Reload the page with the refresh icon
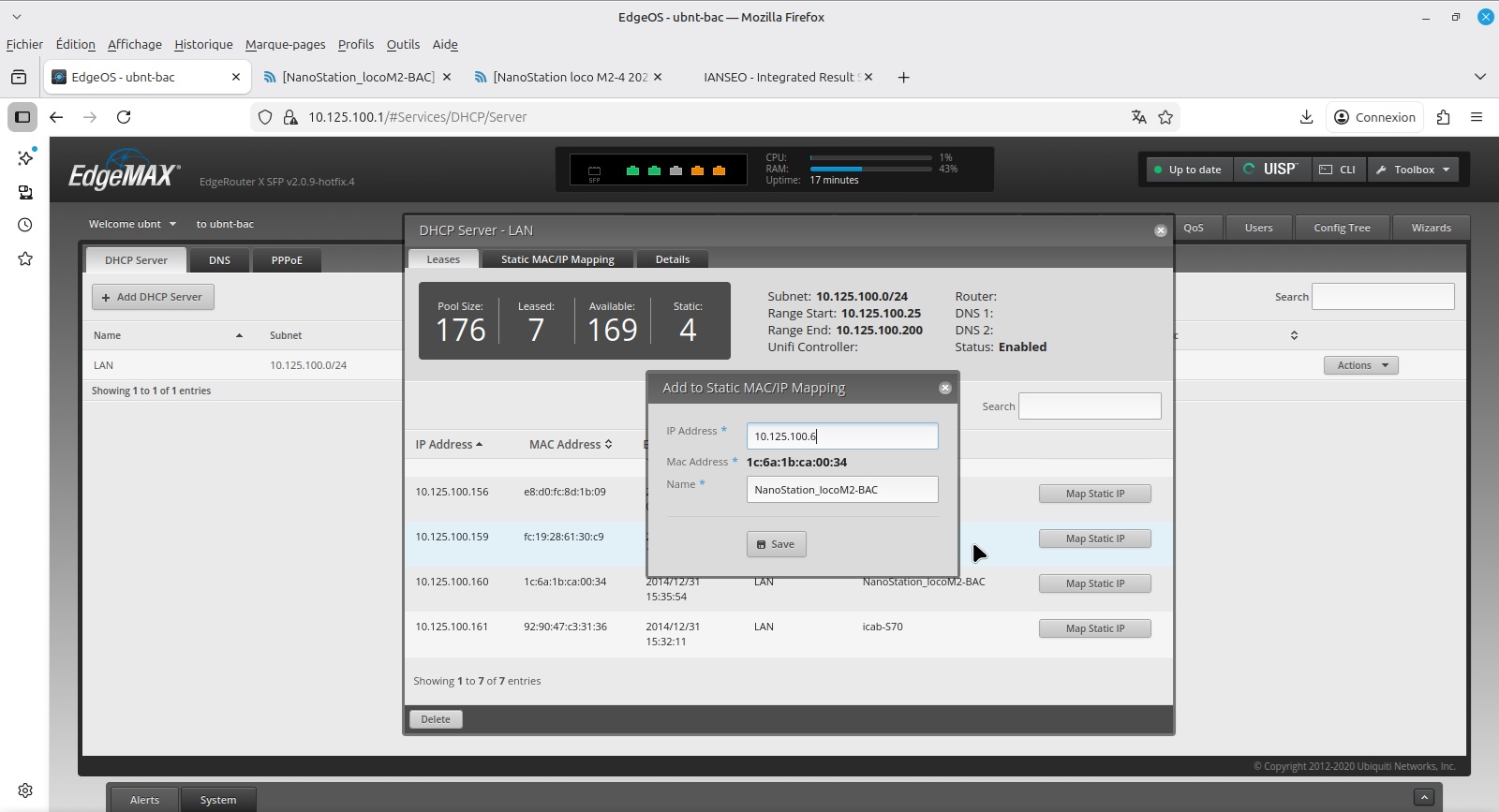The height and width of the screenshot is (812, 1499). pos(124,117)
